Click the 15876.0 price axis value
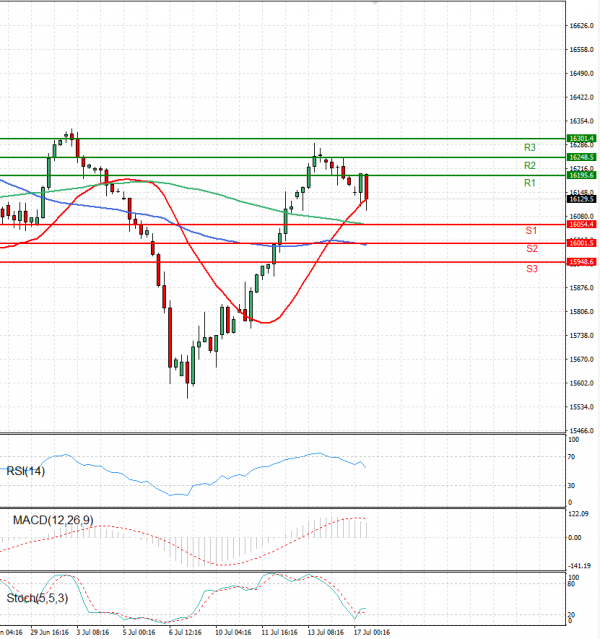 [581, 288]
